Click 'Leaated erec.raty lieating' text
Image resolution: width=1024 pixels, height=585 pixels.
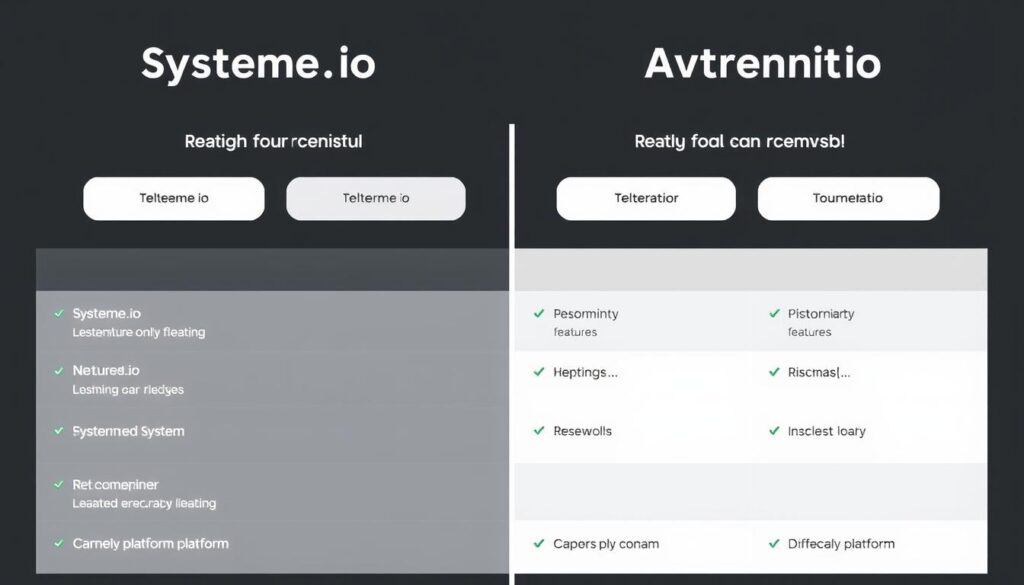144,503
